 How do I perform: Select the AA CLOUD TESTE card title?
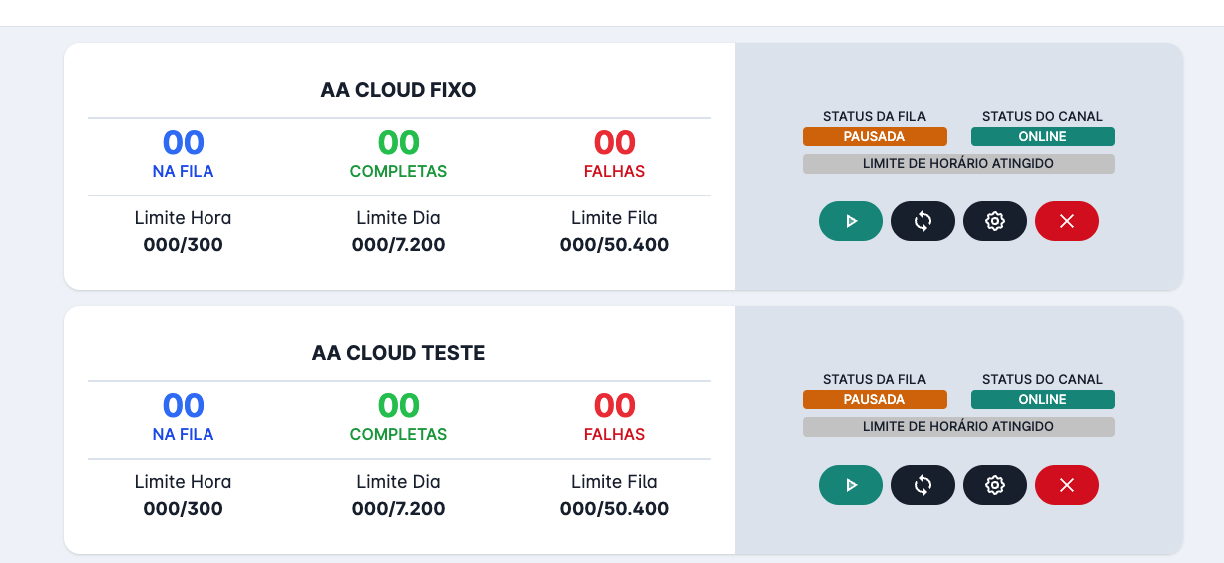(399, 353)
